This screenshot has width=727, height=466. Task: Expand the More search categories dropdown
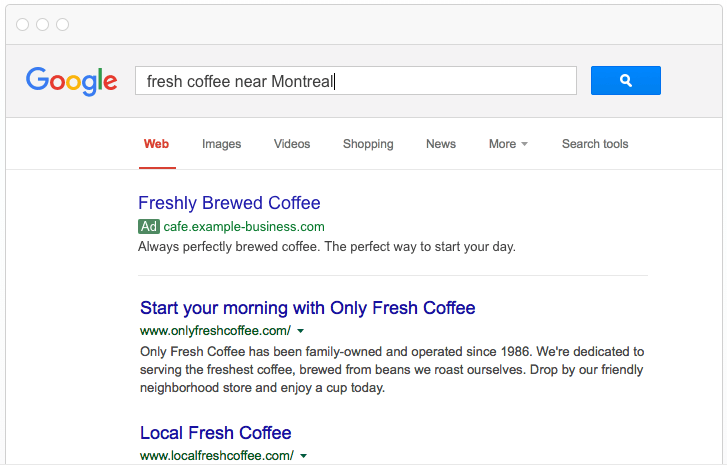tap(508, 144)
